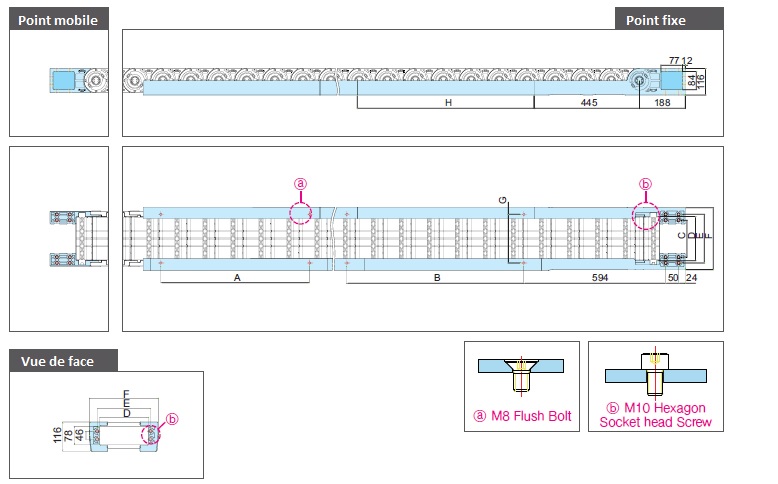The width and height of the screenshot is (778, 484).
Task: Click dimension label A under the top view
Action: pyautogui.click(x=236, y=279)
